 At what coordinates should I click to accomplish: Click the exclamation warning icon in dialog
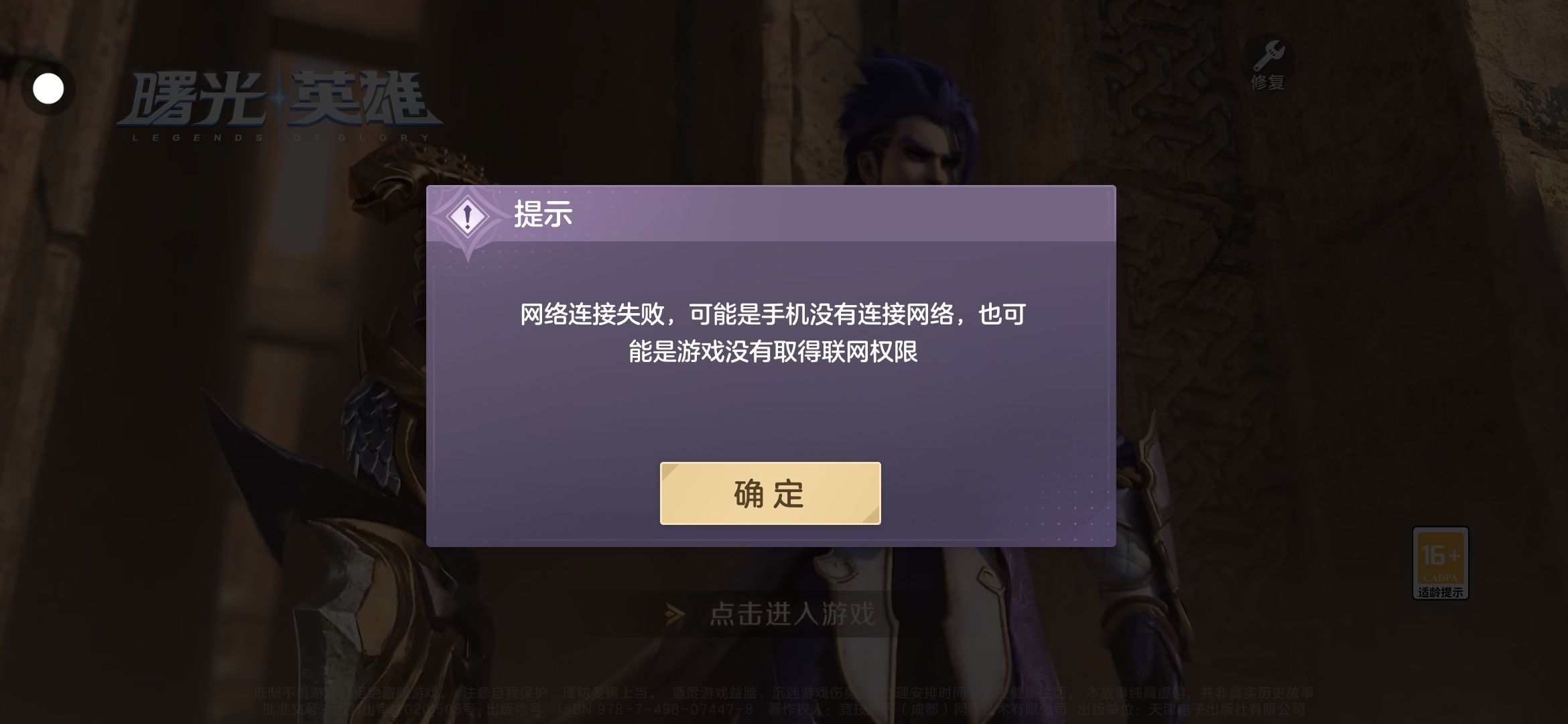click(467, 217)
